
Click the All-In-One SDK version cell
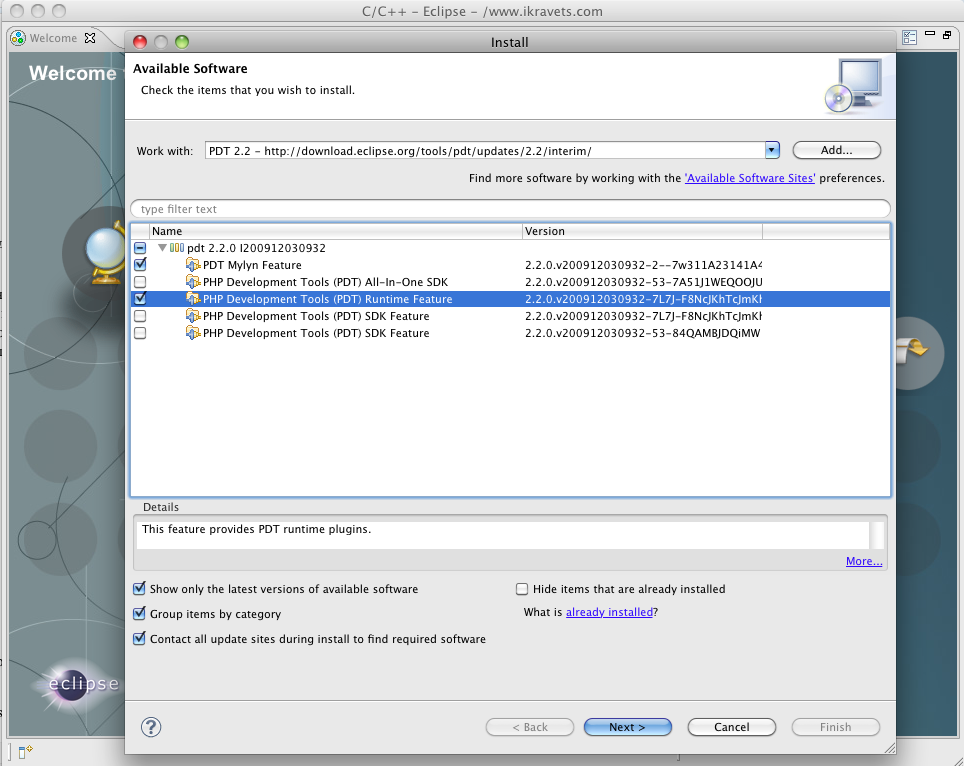point(643,282)
